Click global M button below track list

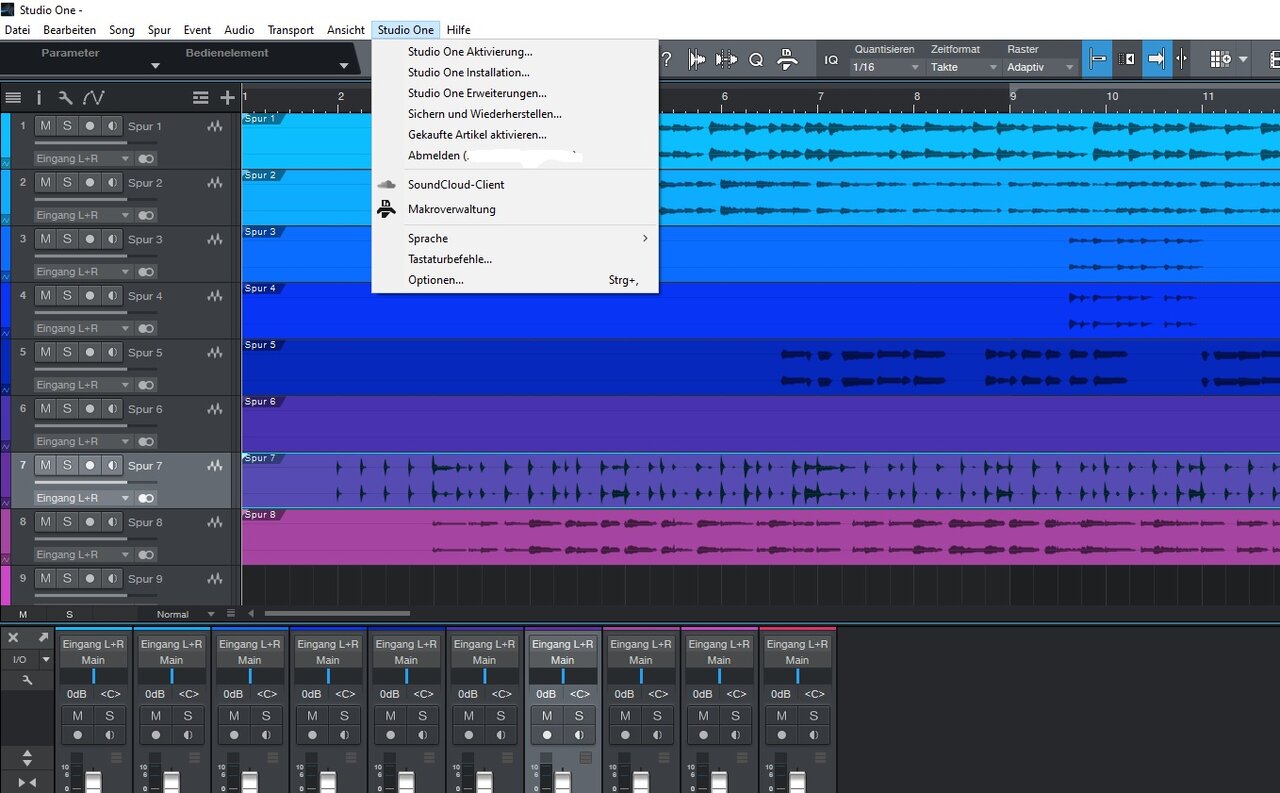(23, 614)
